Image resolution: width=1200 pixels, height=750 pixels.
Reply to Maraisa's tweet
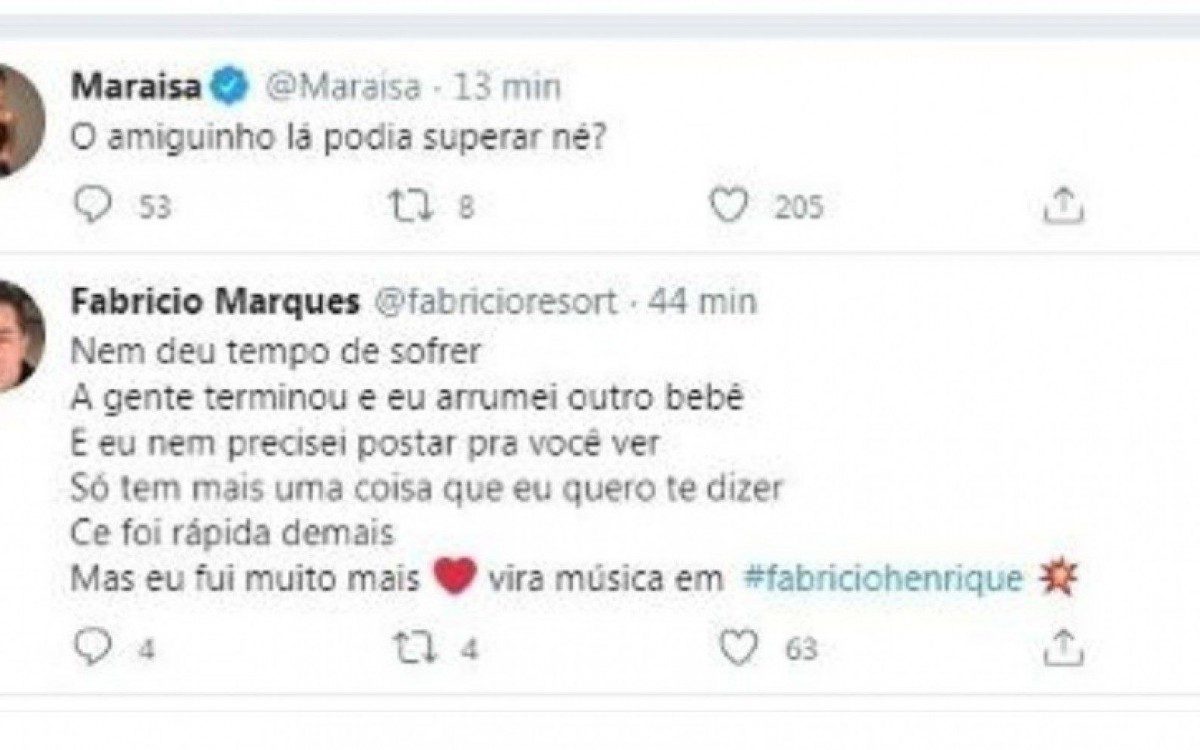[94, 204]
